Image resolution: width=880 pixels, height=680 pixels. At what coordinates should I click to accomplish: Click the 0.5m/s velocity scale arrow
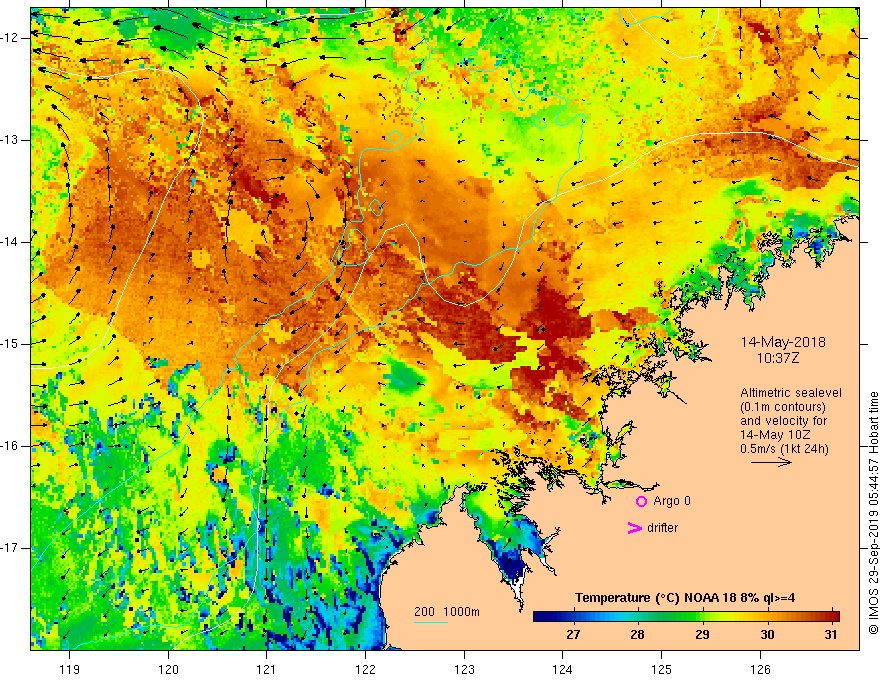tap(771, 462)
